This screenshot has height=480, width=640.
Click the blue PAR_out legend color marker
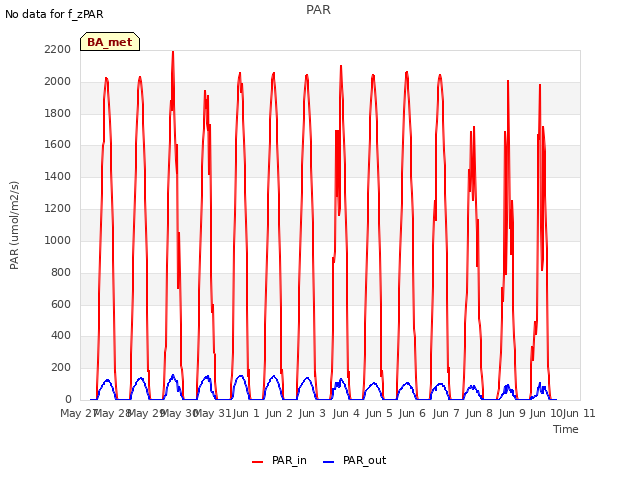pos(328,462)
